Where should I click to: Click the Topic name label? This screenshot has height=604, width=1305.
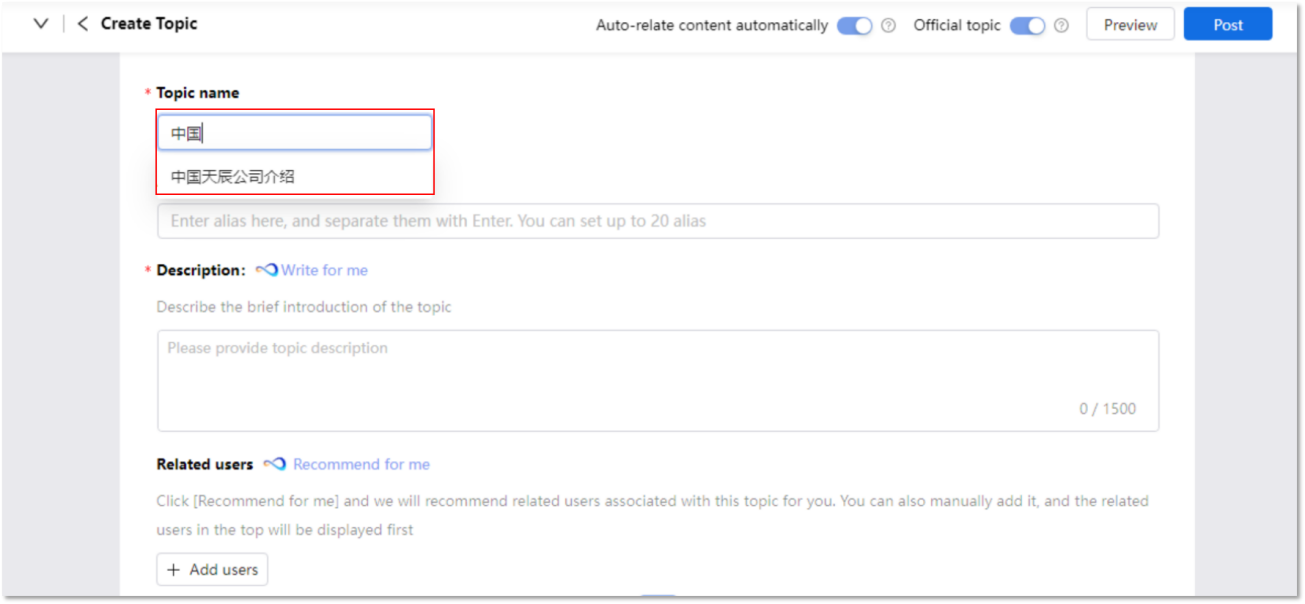(x=197, y=93)
